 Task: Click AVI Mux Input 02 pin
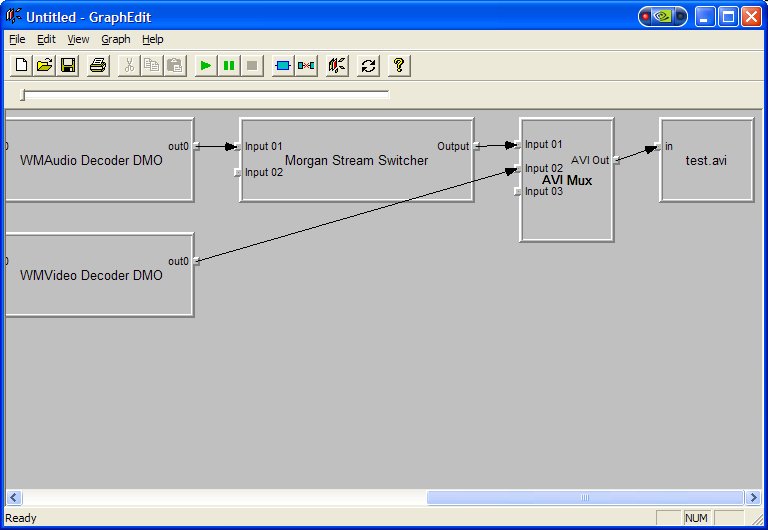coord(518,169)
